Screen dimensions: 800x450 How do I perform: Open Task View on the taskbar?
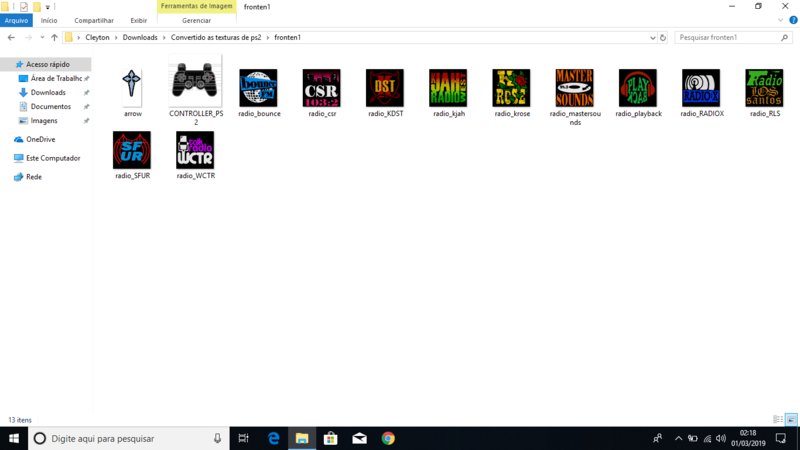pyautogui.click(x=244, y=438)
